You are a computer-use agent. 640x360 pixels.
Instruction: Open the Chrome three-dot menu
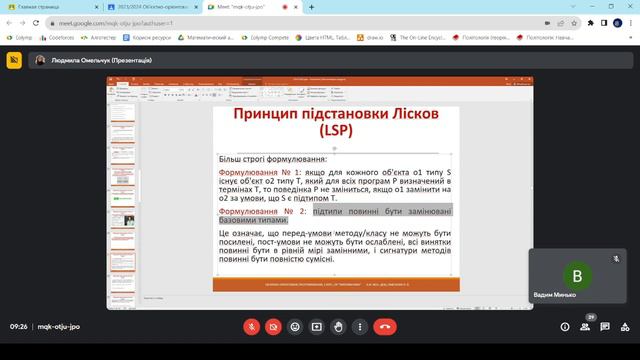pos(631,23)
